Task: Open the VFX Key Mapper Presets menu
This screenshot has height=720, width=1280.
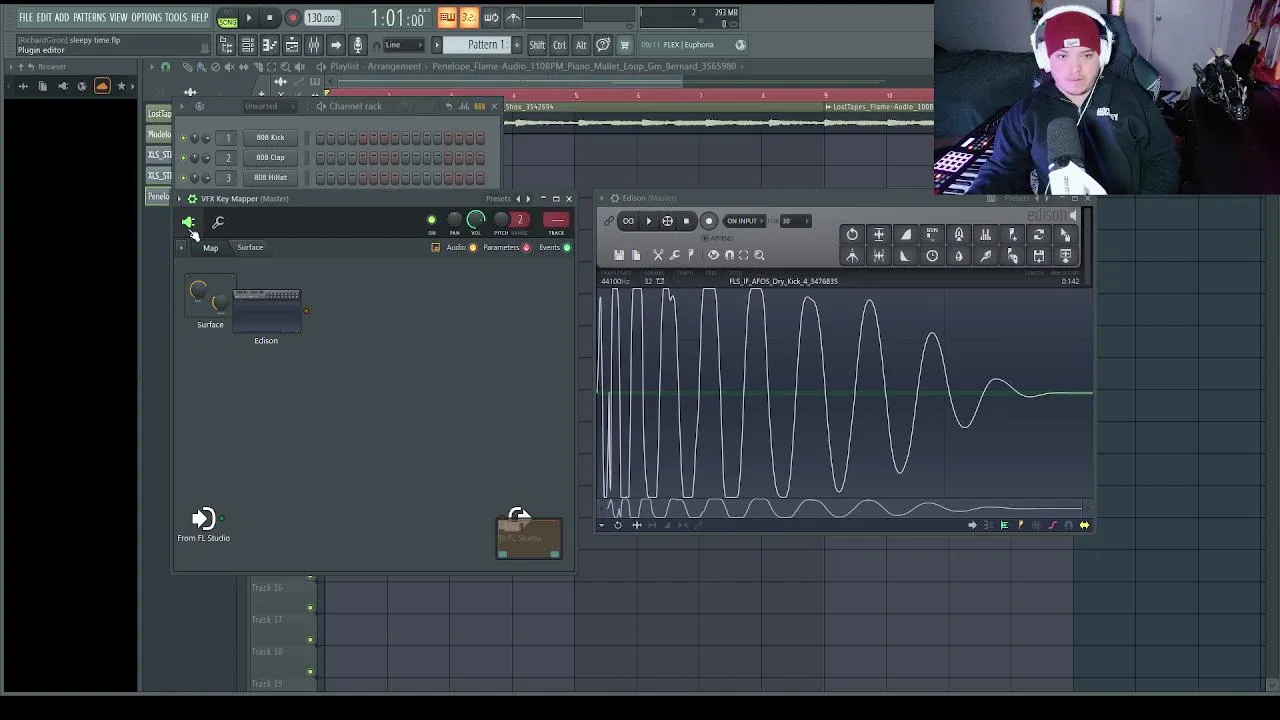Action: [x=498, y=199]
